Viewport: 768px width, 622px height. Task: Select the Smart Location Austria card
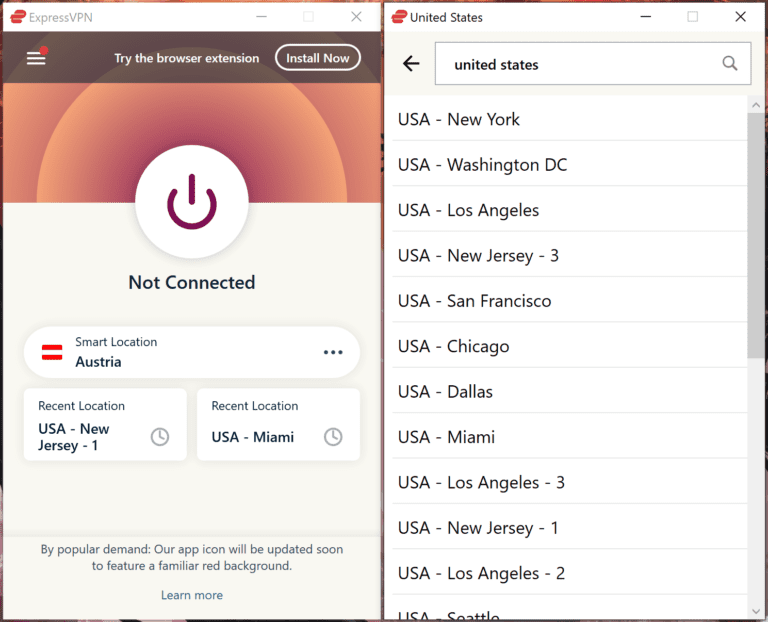click(x=192, y=352)
